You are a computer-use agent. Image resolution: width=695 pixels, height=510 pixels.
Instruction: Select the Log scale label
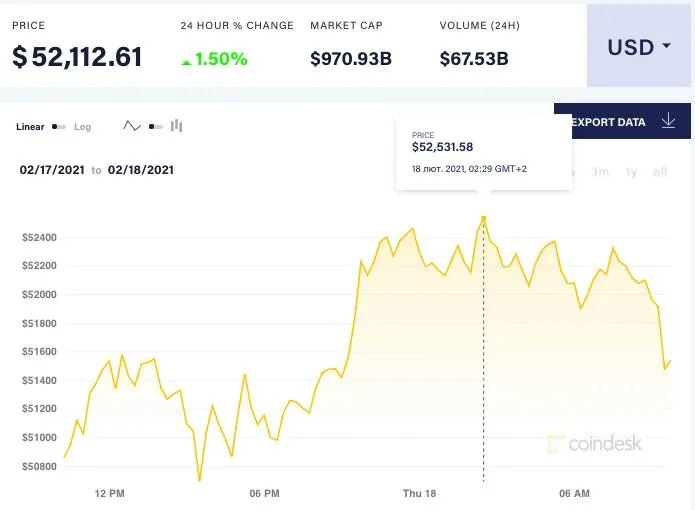pos(82,127)
